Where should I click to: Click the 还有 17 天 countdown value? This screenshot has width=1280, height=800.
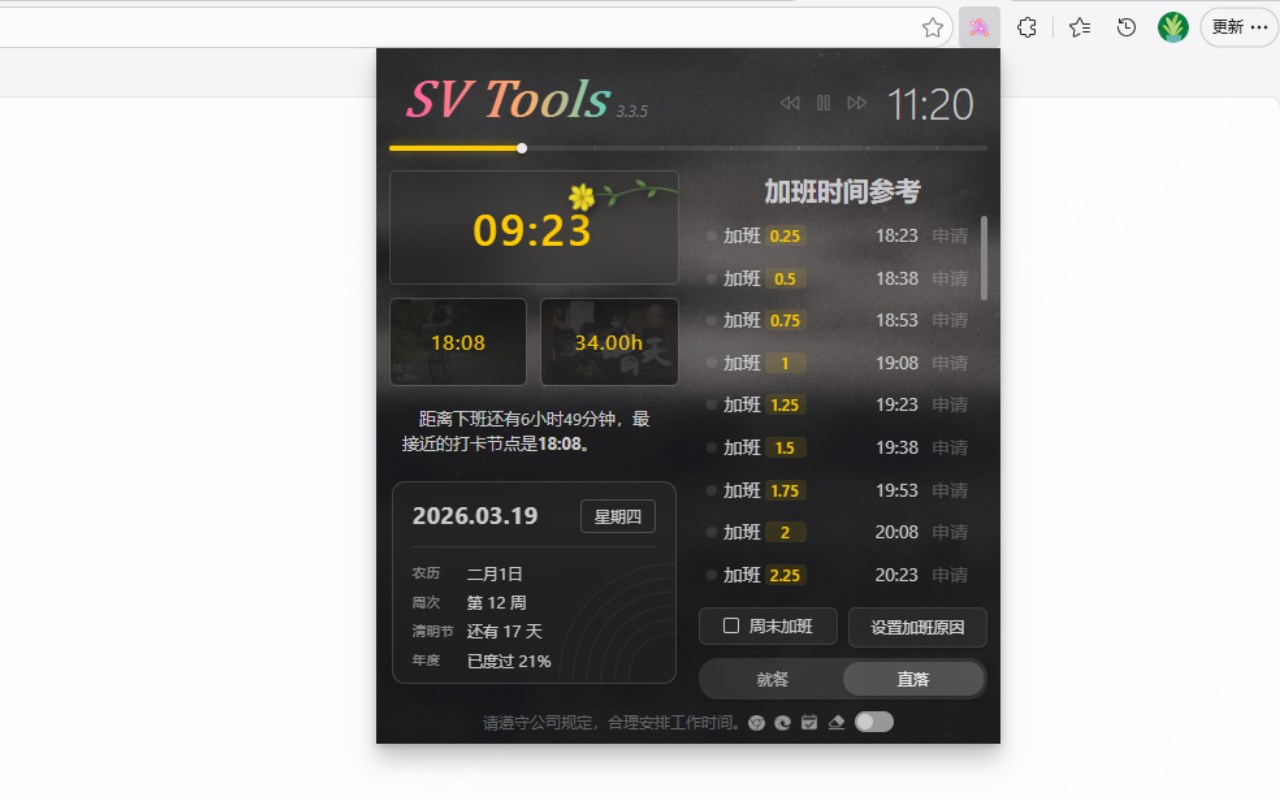[505, 632]
